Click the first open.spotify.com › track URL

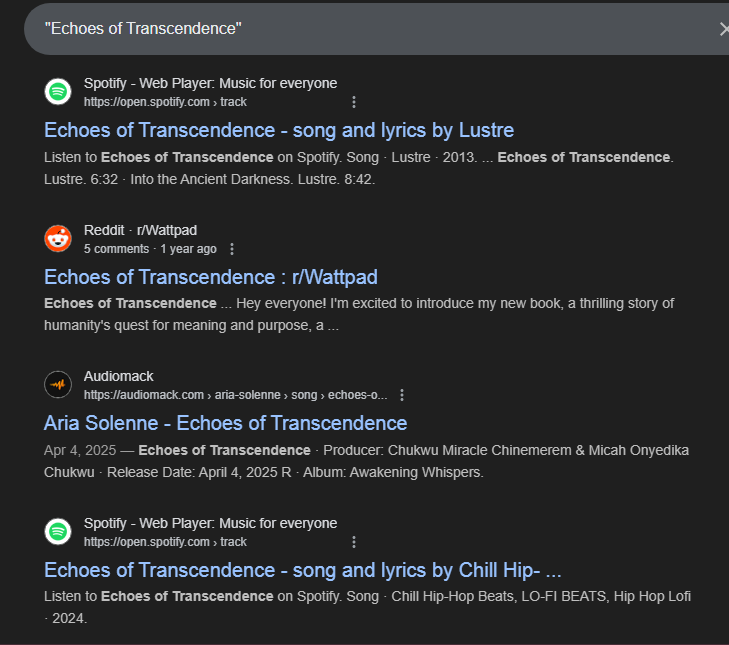(x=165, y=102)
